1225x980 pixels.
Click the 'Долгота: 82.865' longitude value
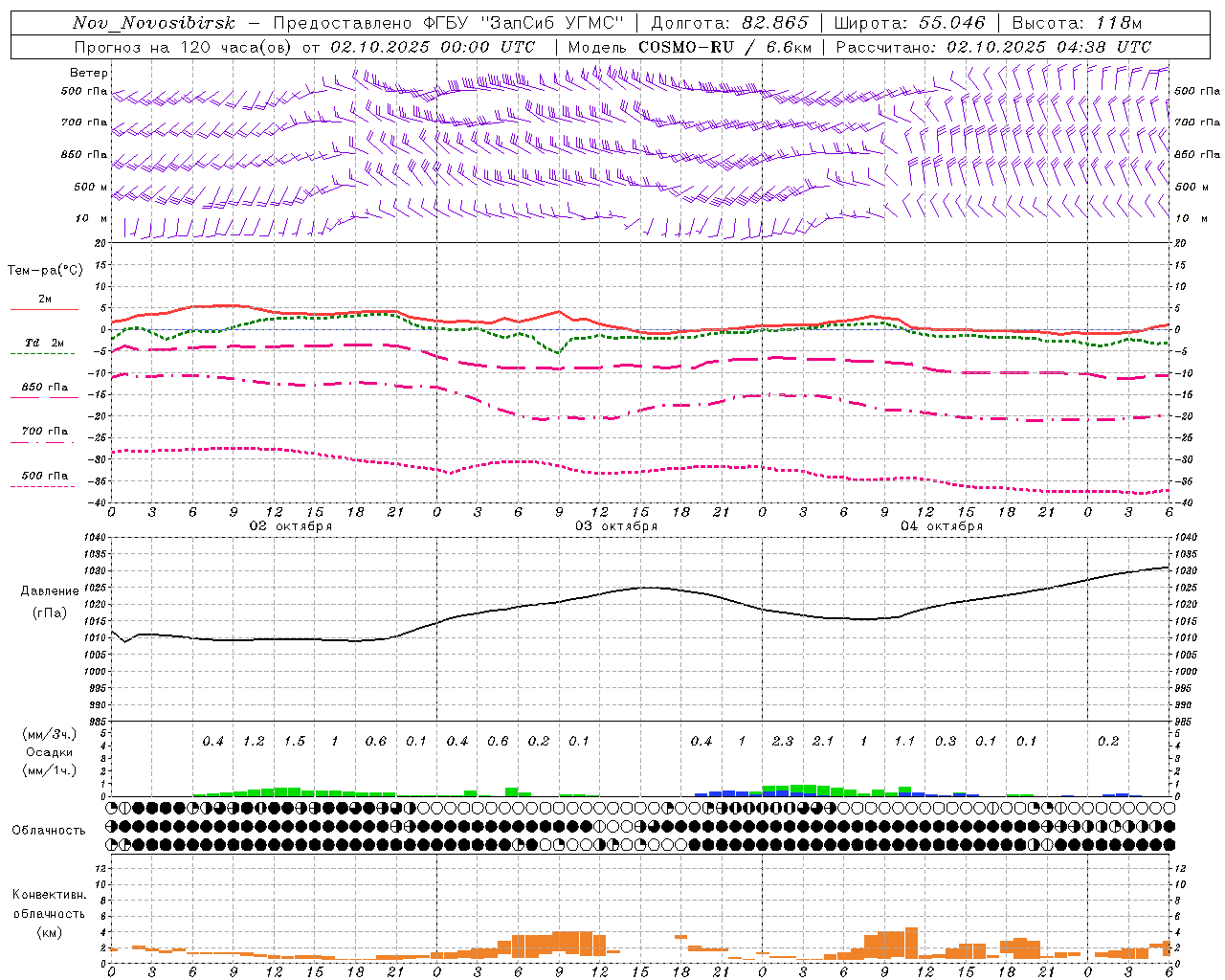729,23
